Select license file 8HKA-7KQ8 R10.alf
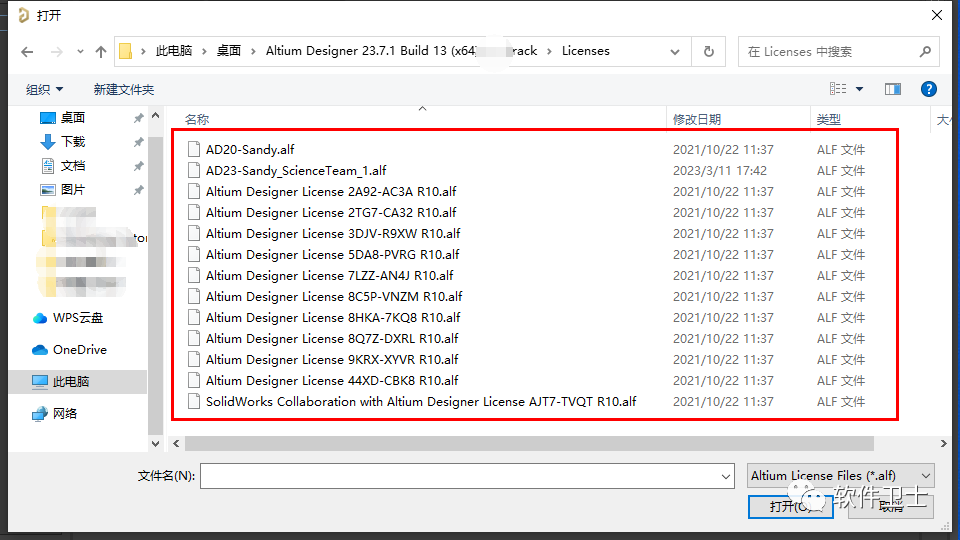The width and height of the screenshot is (960, 540). pos(332,317)
